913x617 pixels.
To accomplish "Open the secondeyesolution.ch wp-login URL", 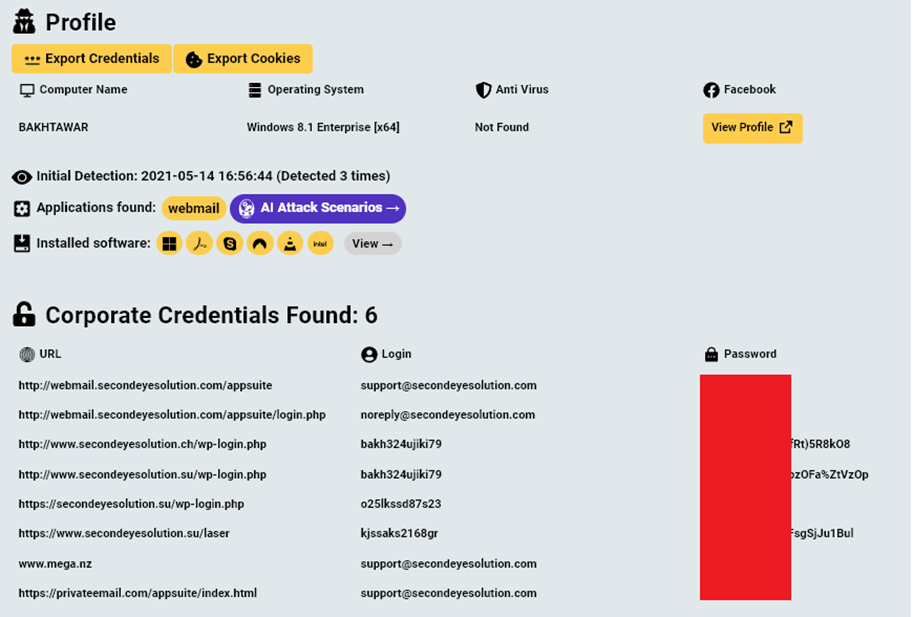I will pos(142,444).
